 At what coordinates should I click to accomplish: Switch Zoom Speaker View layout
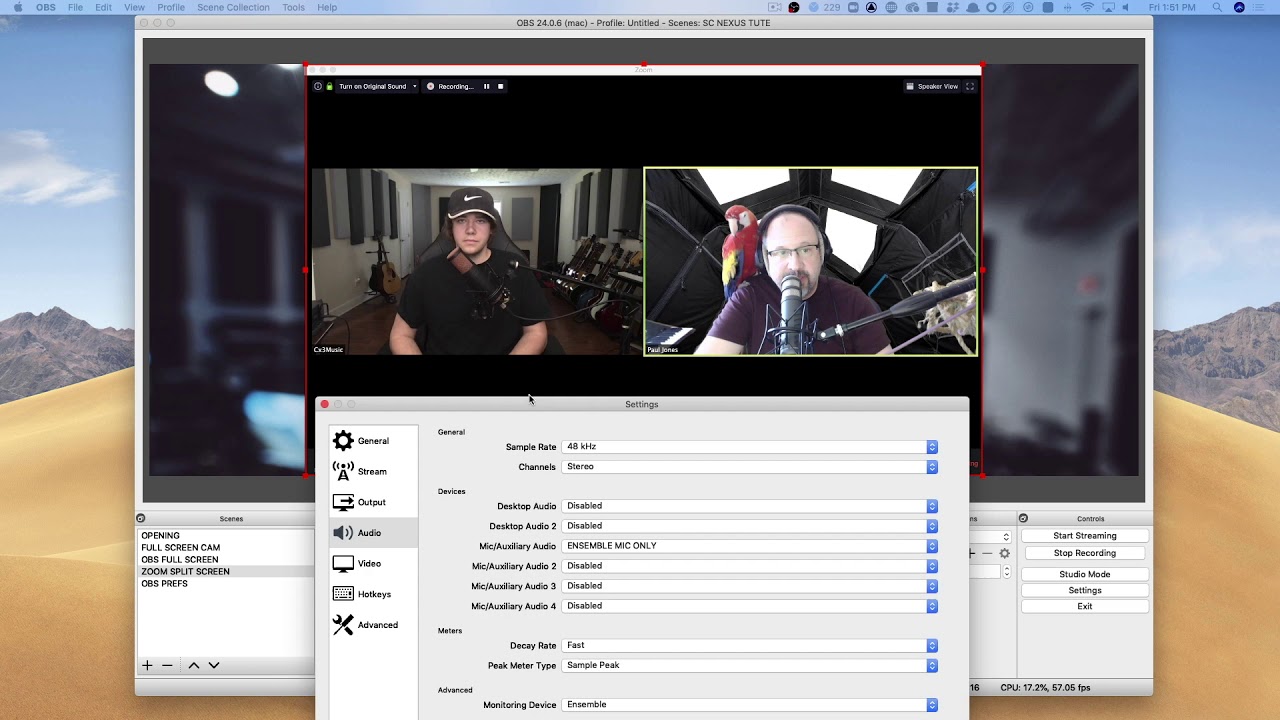[932, 86]
